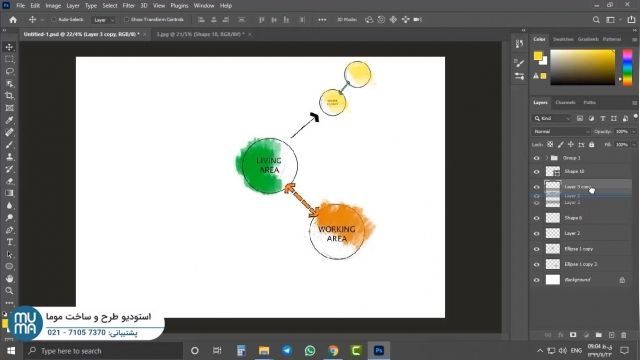Hide the Background layer
Screen dimensions: 640x360
536,280
